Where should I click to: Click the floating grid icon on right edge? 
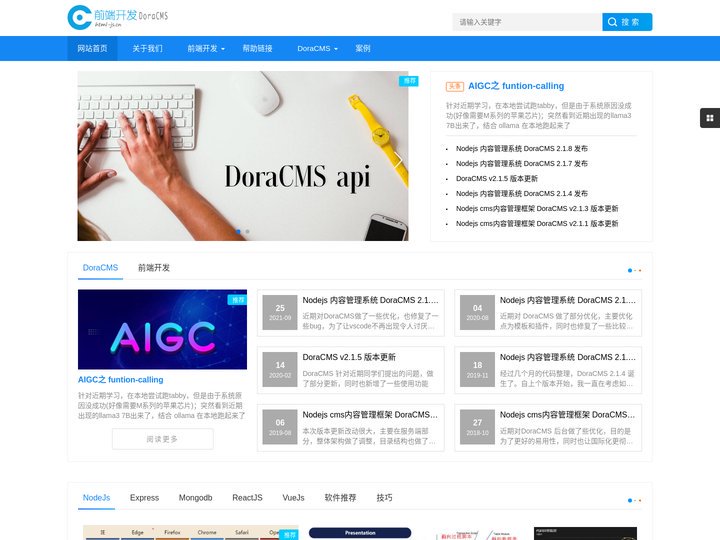pos(709,118)
